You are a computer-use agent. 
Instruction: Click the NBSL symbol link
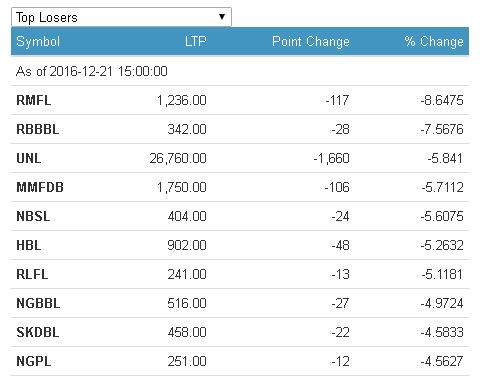click(x=33, y=216)
